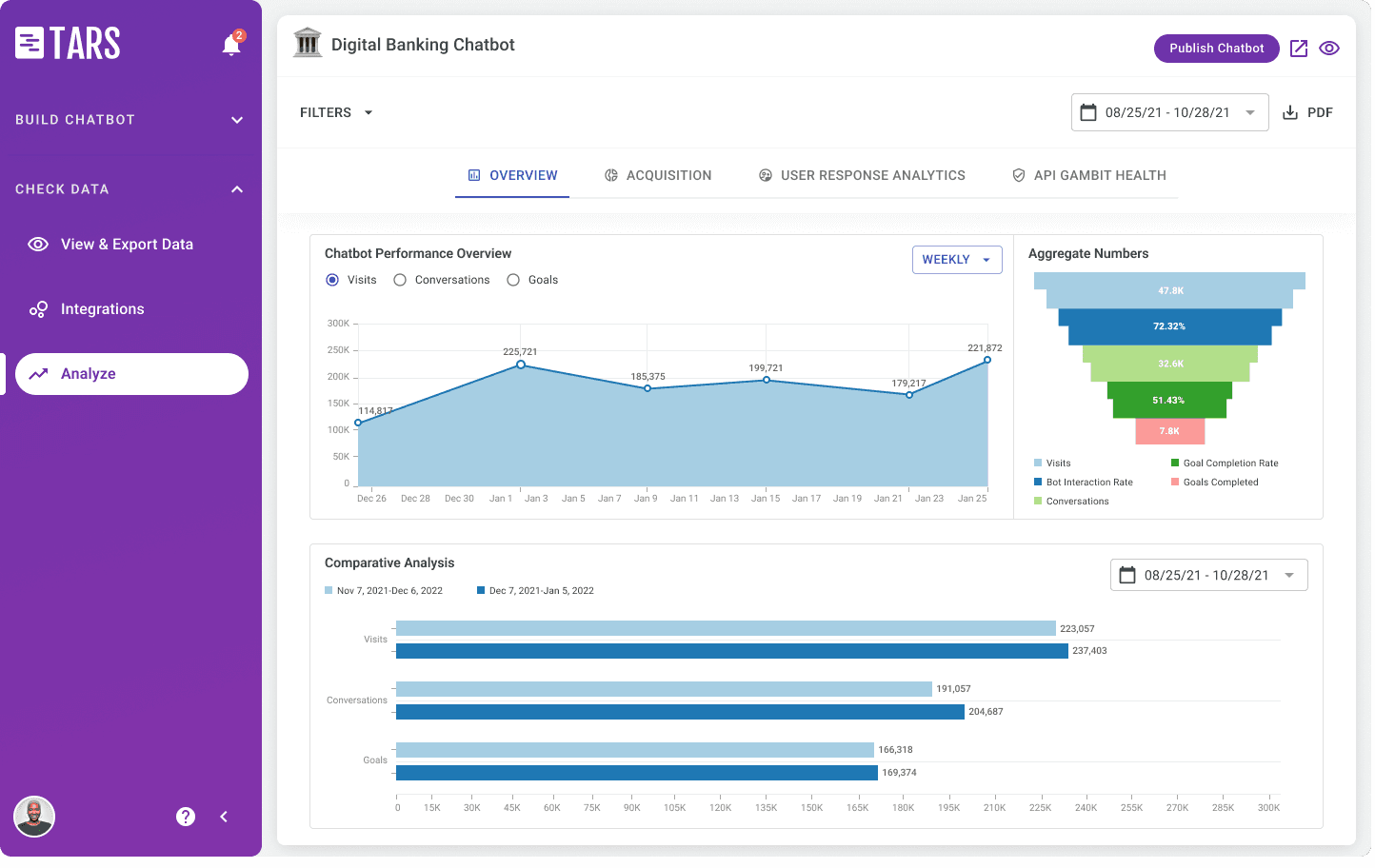
Task: Click the bank building chatbot icon
Action: click(x=308, y=43)
